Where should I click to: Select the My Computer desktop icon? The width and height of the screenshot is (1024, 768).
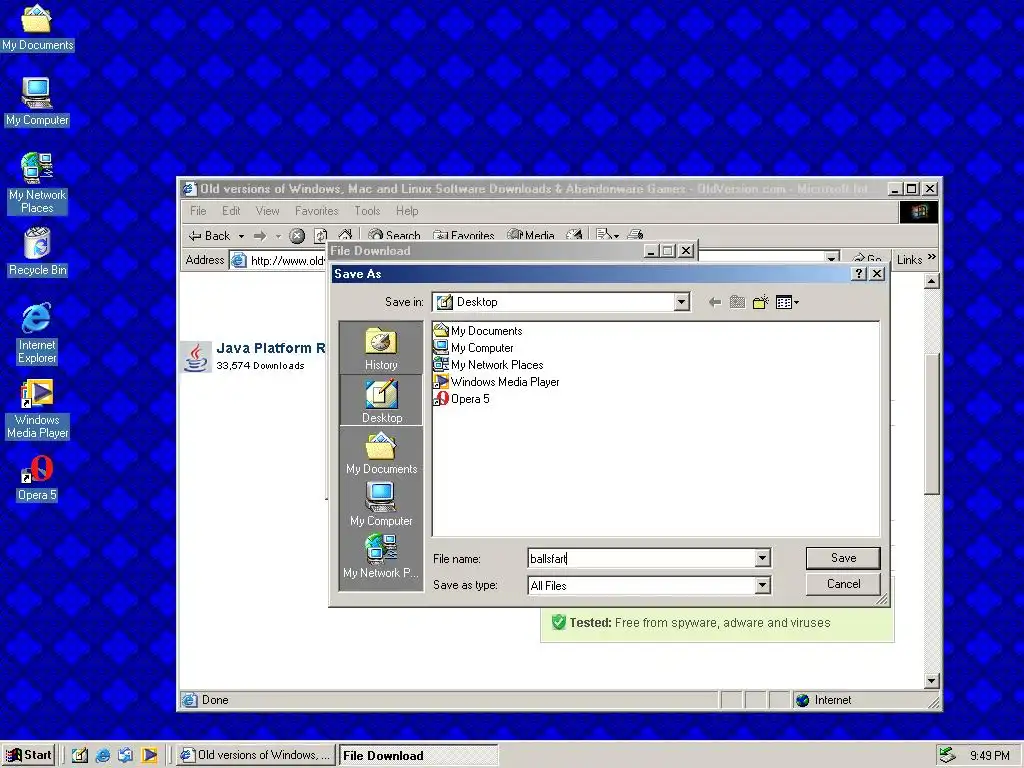pos(37,102)
